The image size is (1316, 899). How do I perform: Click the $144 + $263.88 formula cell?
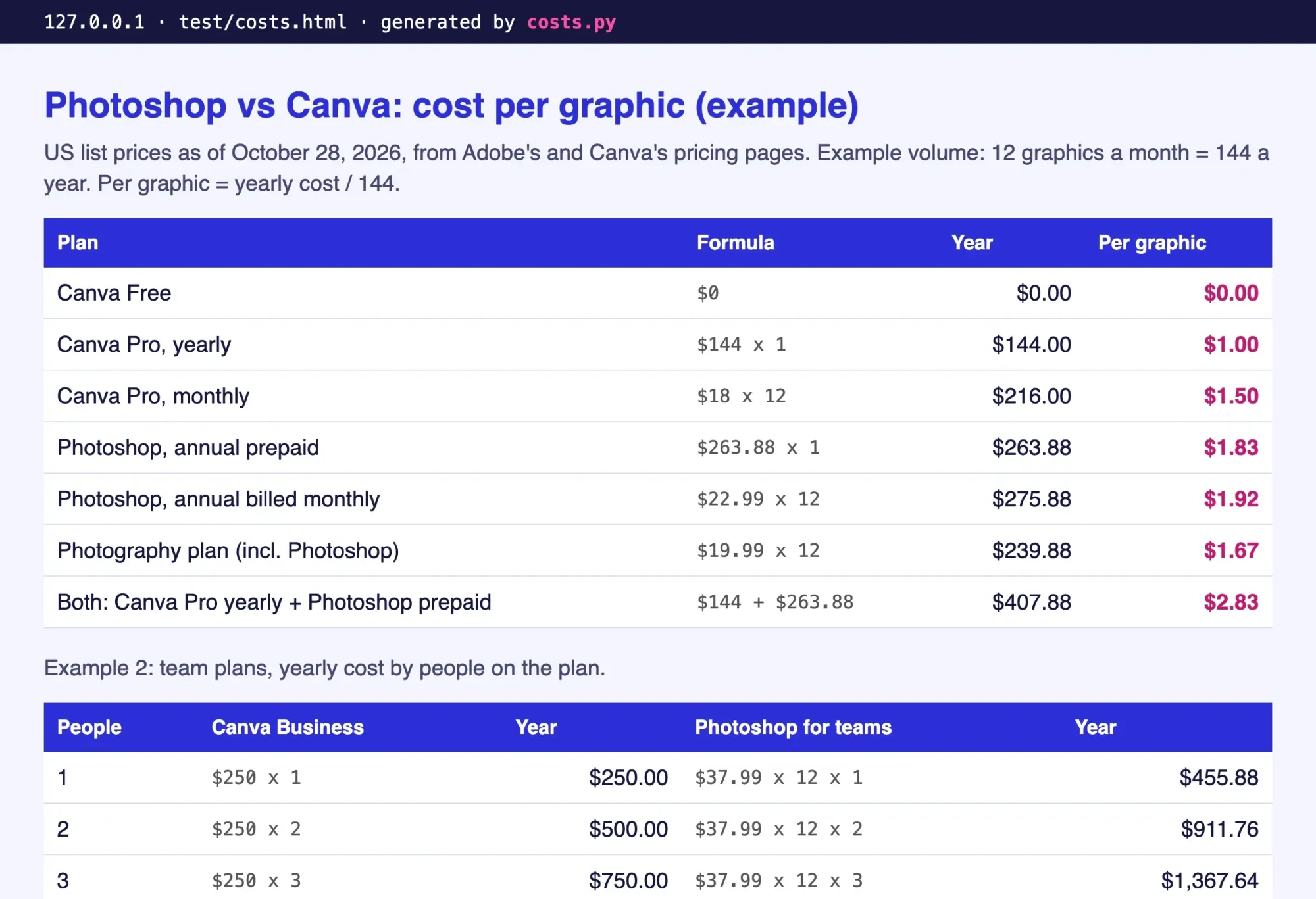[775, 602]
